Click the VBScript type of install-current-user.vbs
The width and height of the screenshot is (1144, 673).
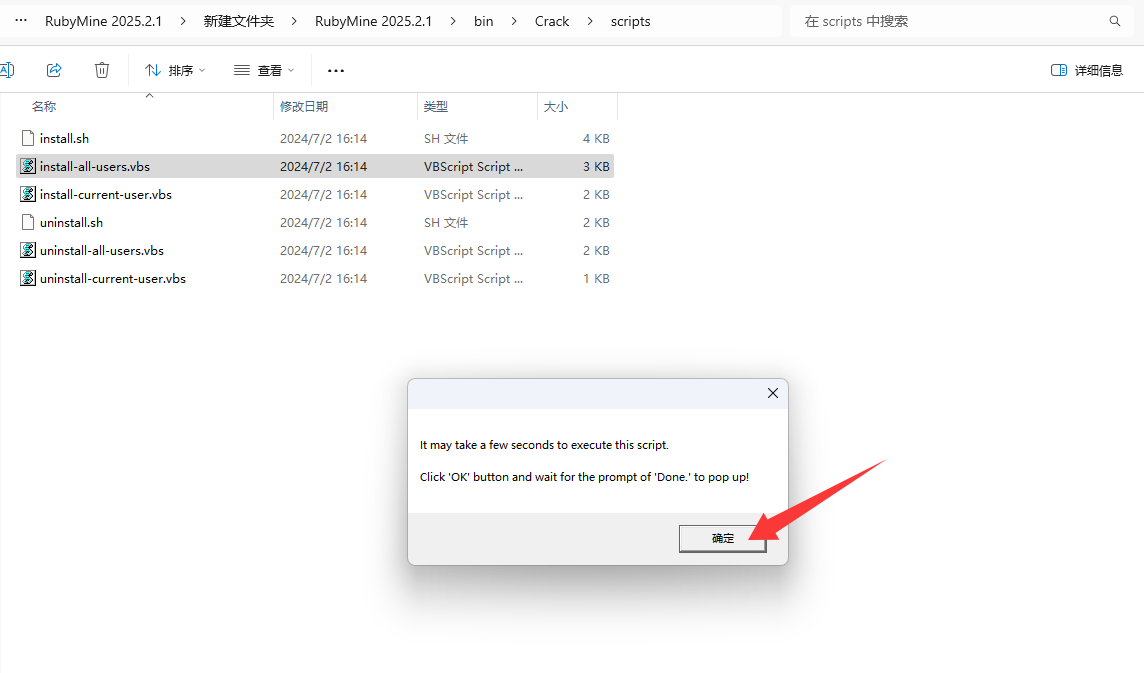click(474, 194)
